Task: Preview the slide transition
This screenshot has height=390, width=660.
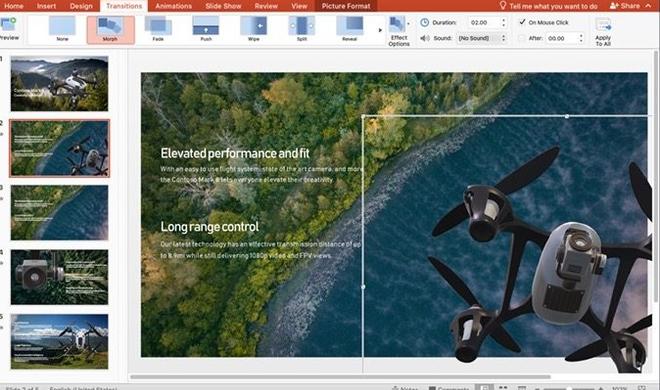Action: pos(8,29)
